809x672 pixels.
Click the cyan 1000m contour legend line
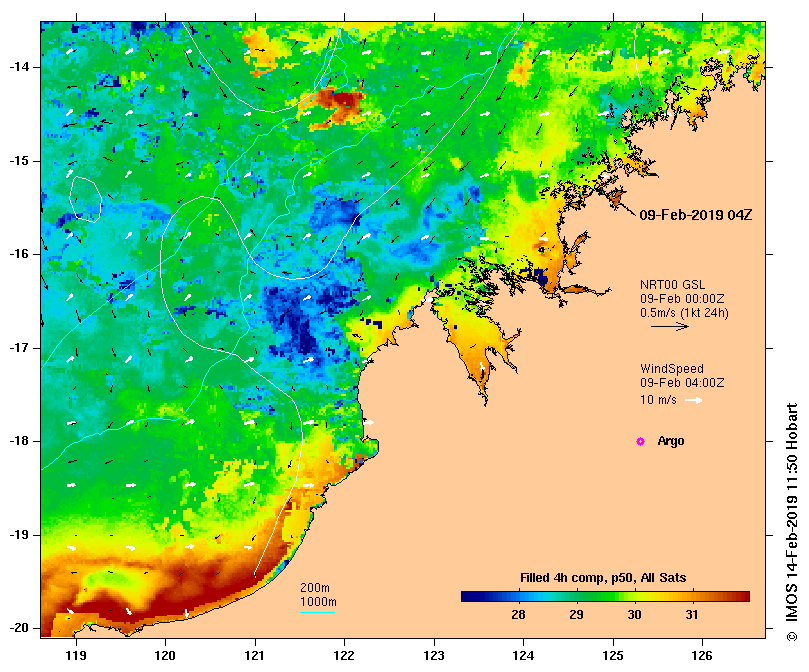pyautogui.click(x=317, y=613)
